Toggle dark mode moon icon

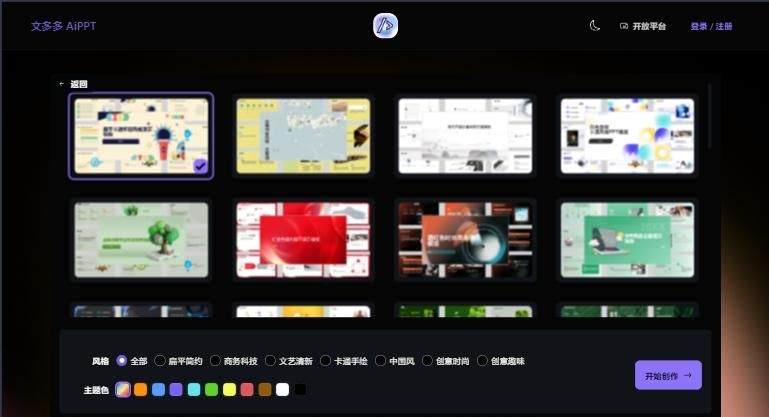click(x=594, y=26)
